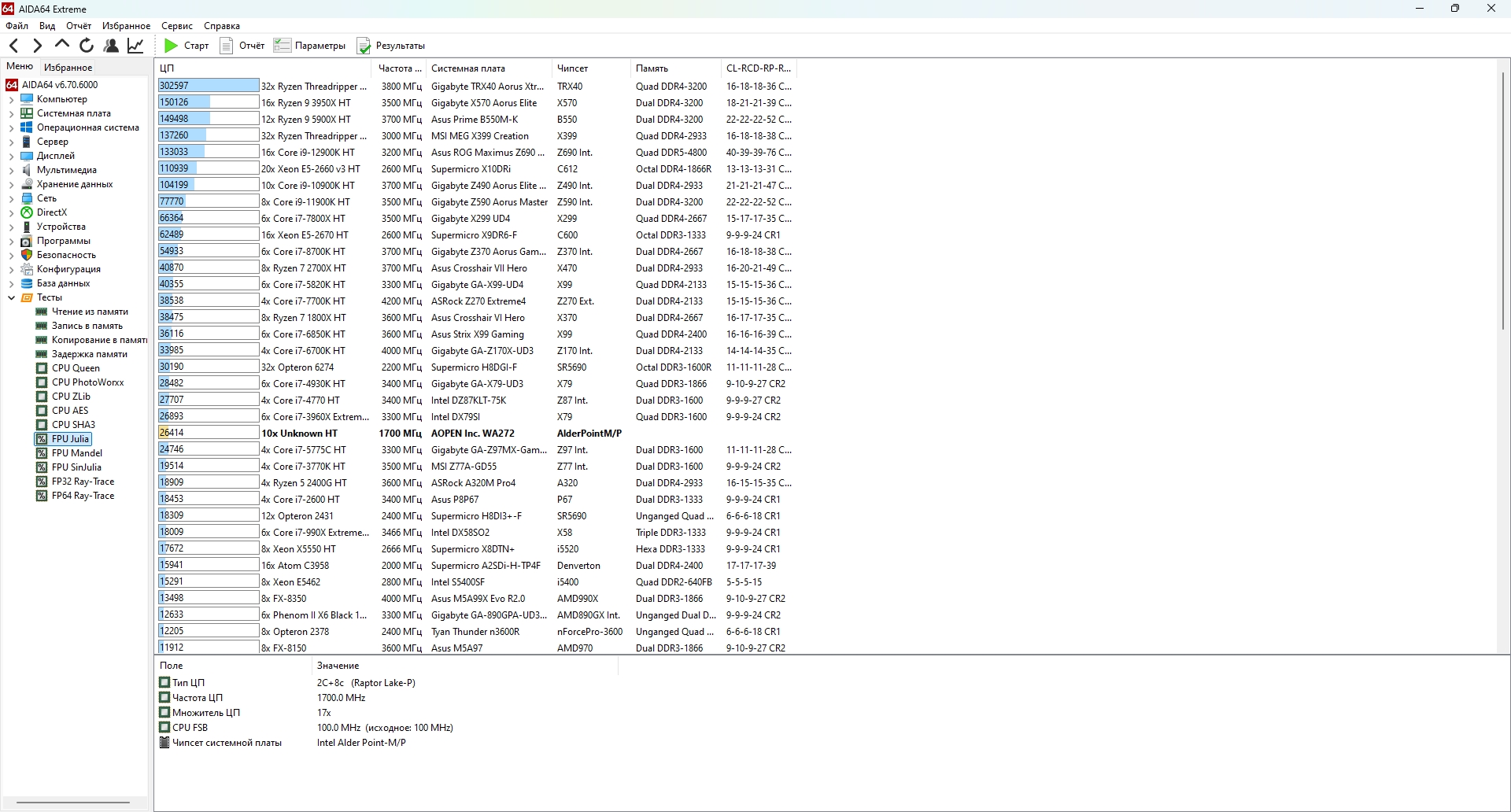1511x812 pixels.
Task: Switch to the Меню sidebar tab
Action: (x=20, y=67)
